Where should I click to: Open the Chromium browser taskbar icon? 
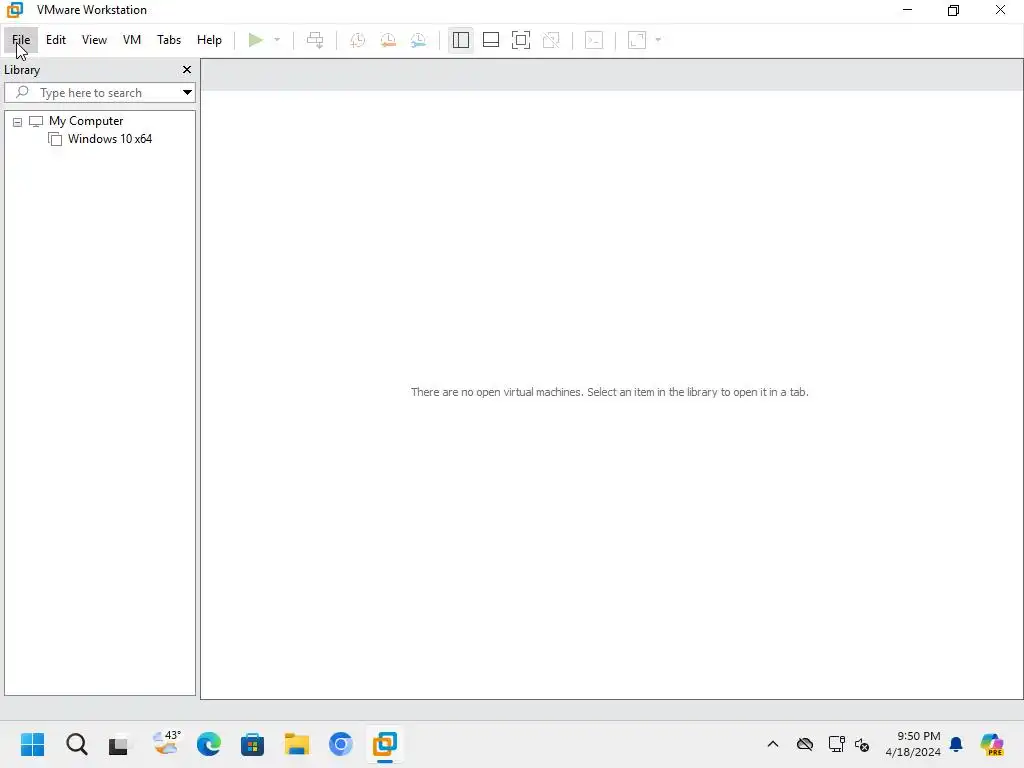click(x=340, y=744)
